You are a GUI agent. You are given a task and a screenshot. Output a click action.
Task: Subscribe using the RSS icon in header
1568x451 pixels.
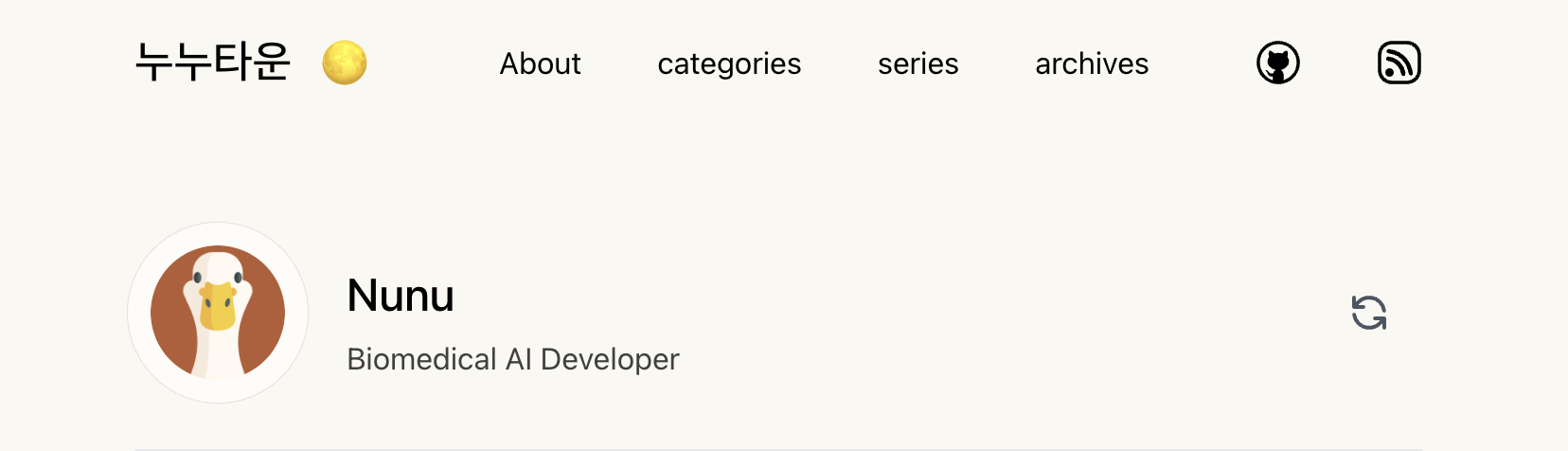pyautogui.click(x=1399, y=63)
